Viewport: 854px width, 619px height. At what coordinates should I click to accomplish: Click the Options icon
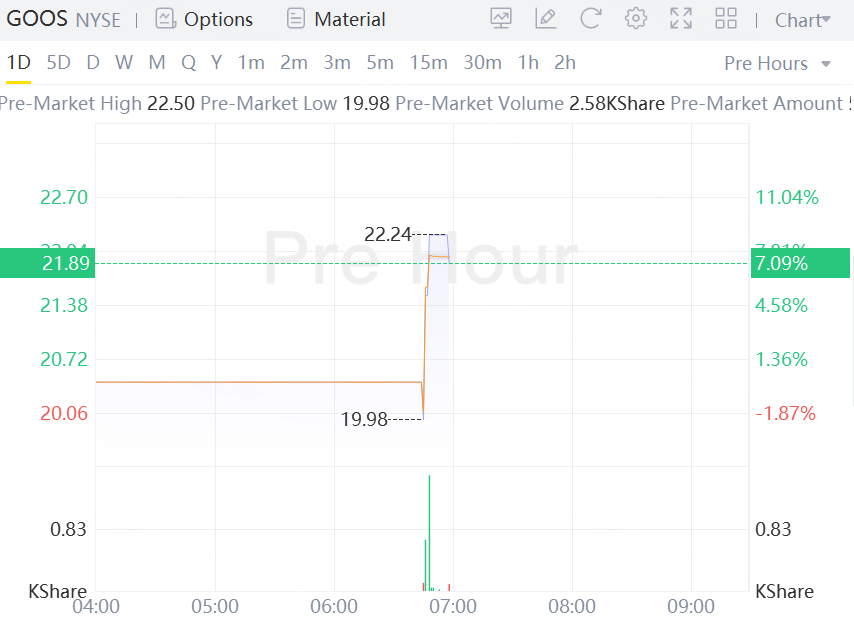(165, 19)
